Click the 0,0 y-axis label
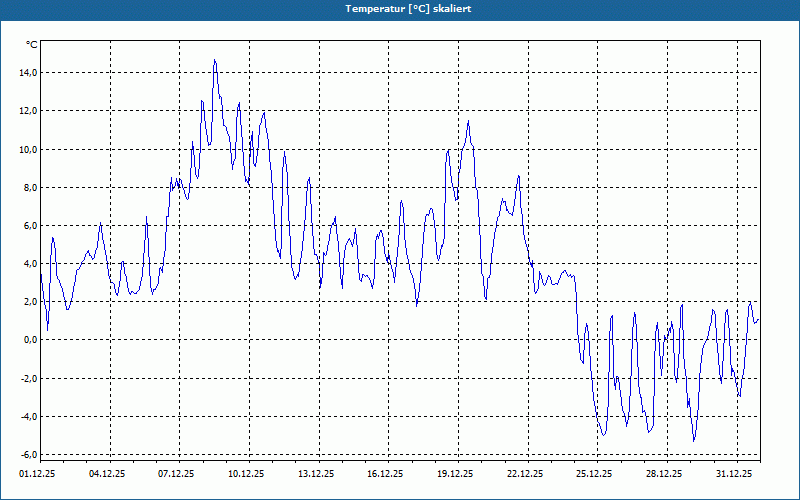 point(31,340)
